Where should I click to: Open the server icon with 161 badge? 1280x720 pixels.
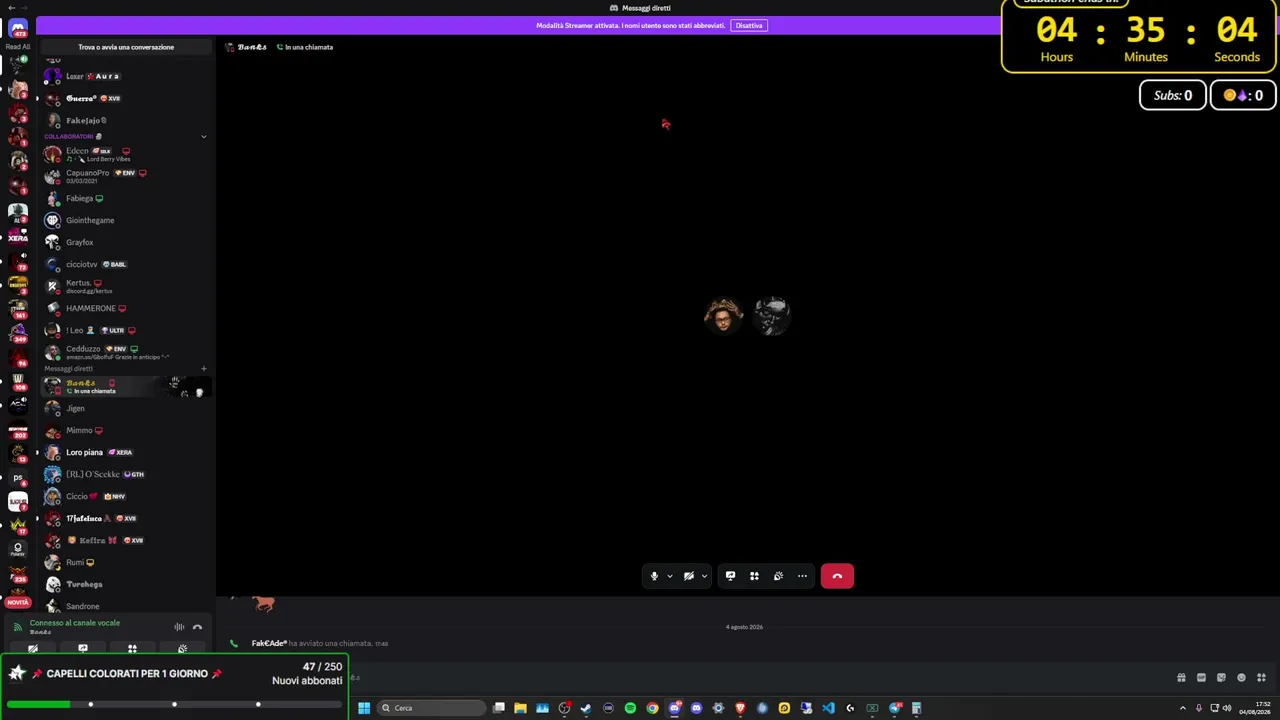click(x=18, y=308)
